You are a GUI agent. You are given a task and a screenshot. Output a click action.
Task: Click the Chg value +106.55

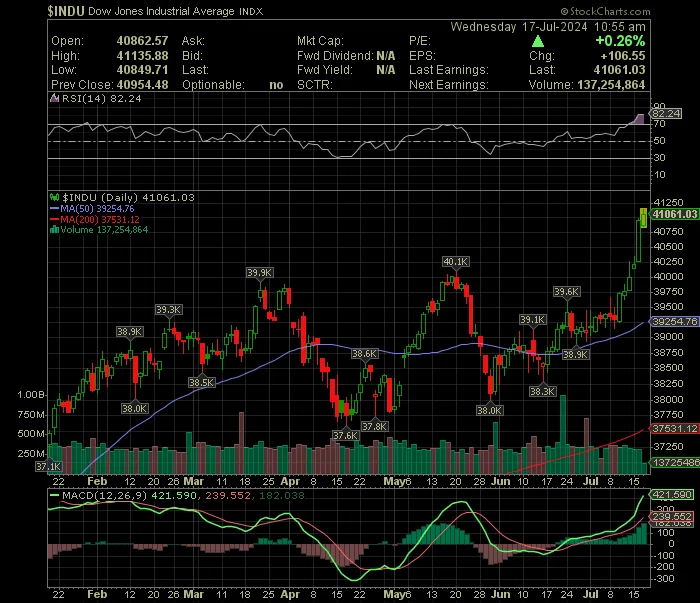[x=623, y=56]
